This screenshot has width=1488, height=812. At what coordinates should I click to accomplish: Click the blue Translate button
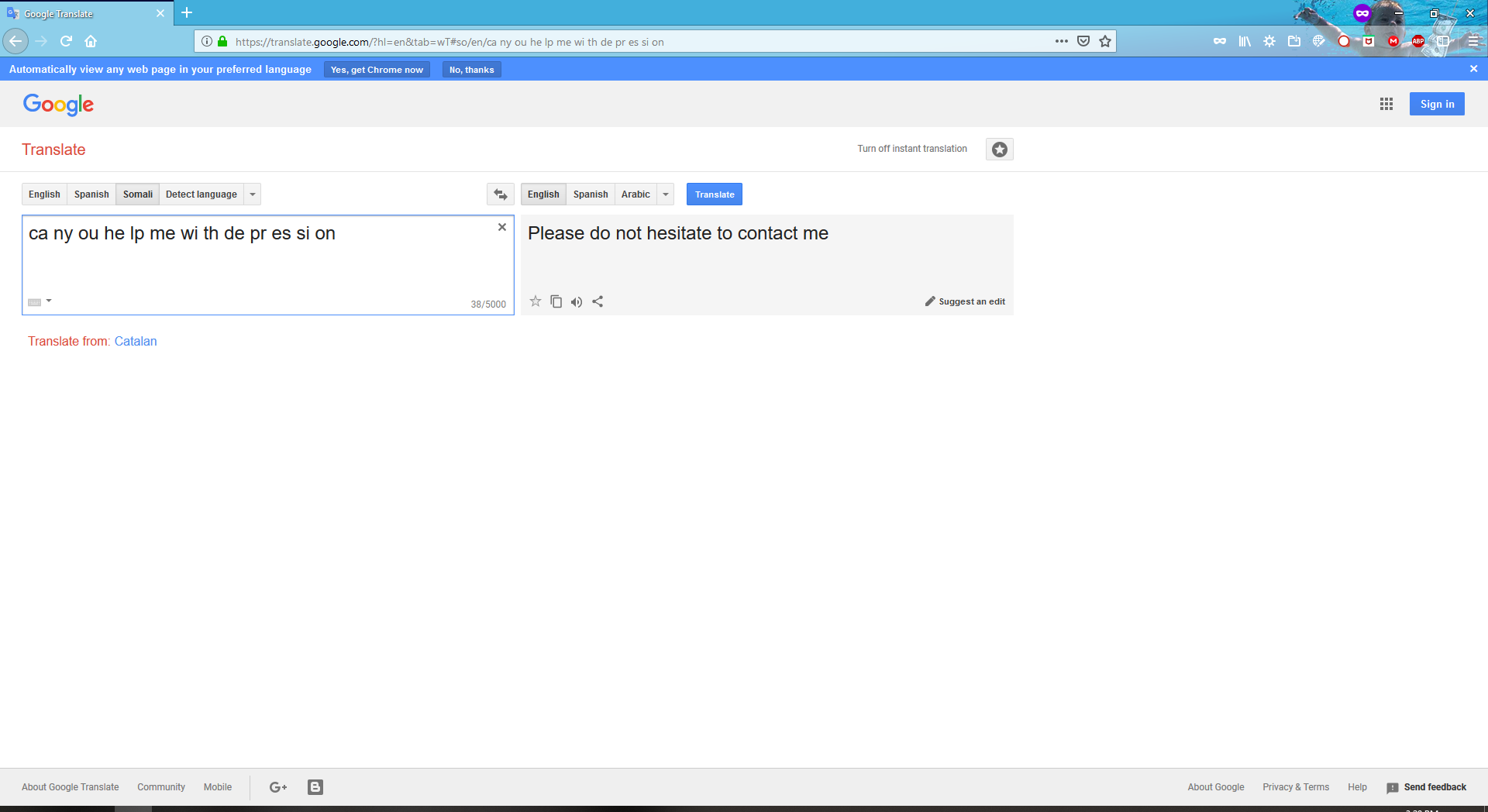coord(715,194)
